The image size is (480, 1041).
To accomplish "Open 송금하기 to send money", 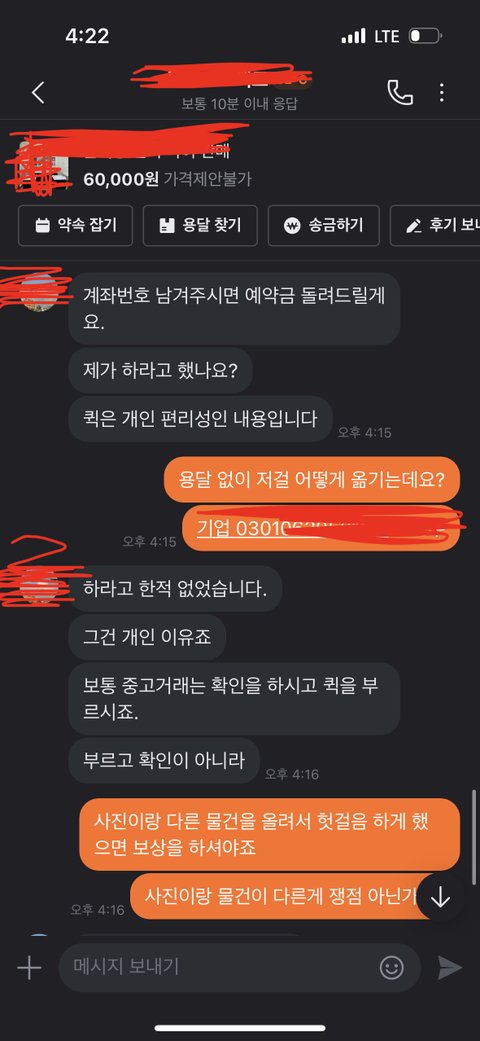I will (323, 226).
